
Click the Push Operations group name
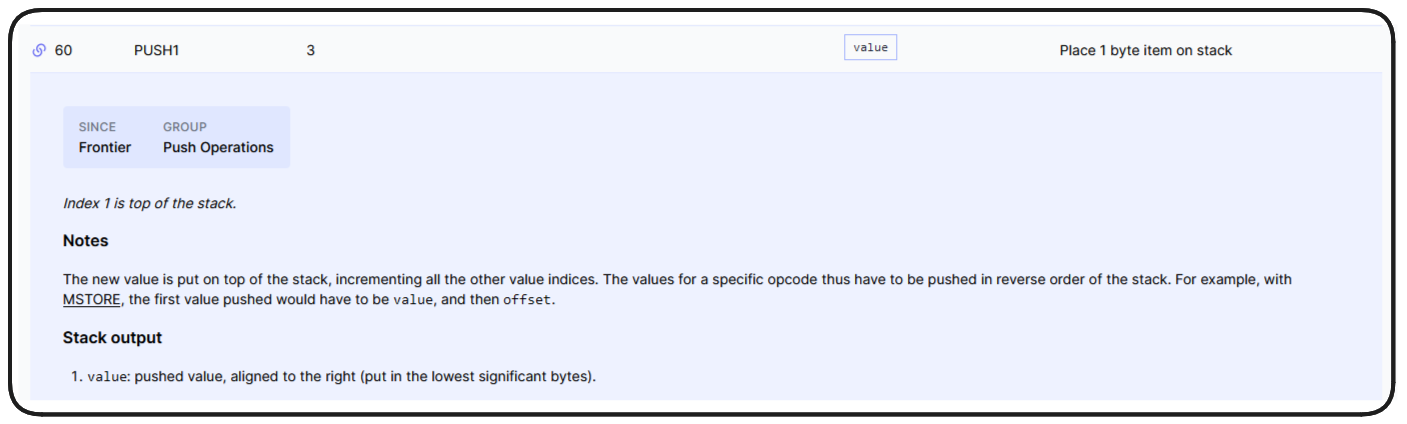coord(218,147)
